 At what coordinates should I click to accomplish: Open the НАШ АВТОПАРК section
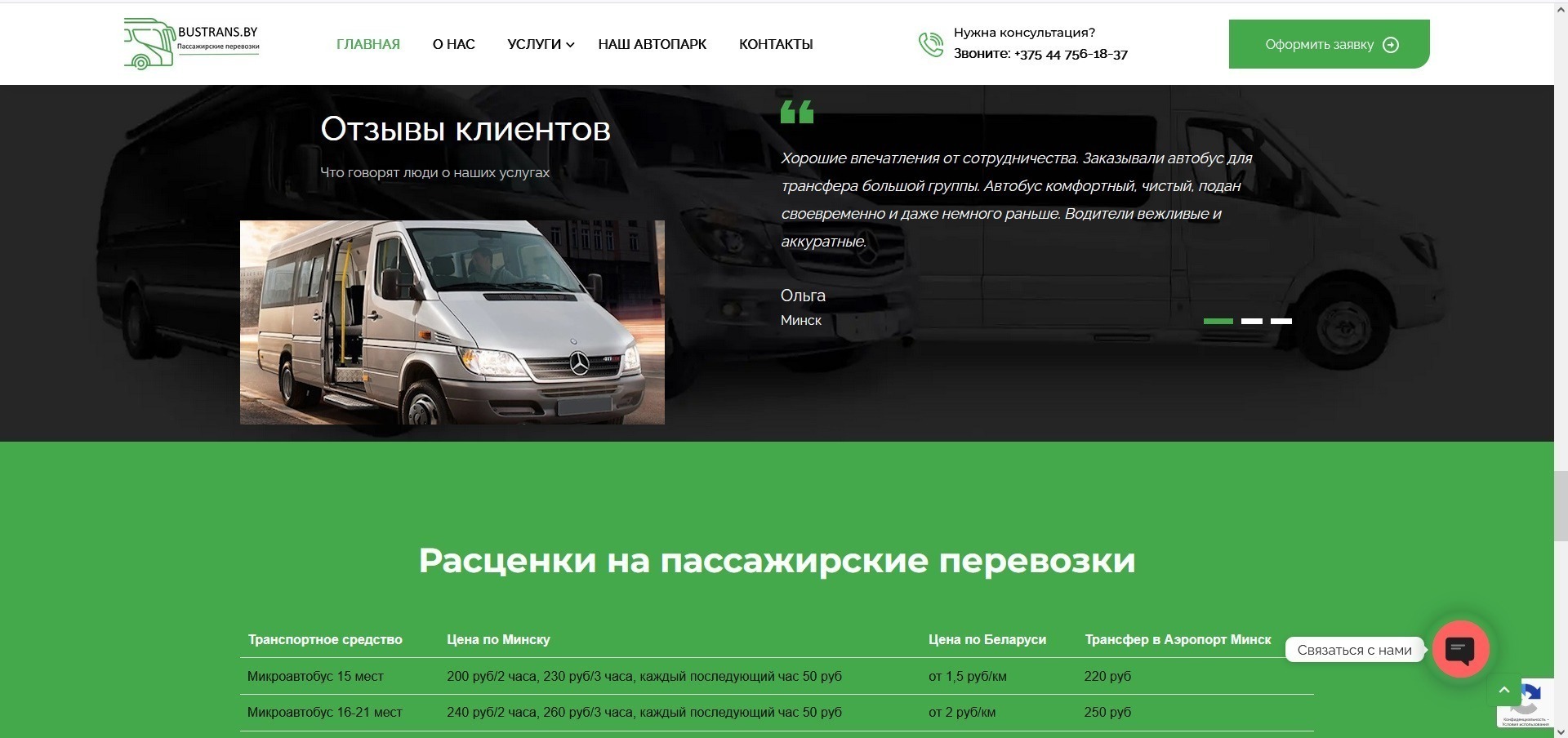(652, 45)
